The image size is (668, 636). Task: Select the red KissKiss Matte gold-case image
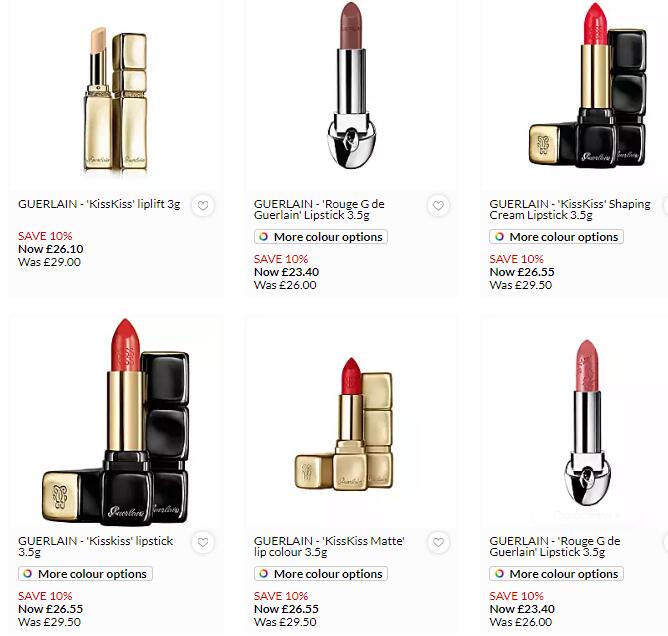pos(343,424)
